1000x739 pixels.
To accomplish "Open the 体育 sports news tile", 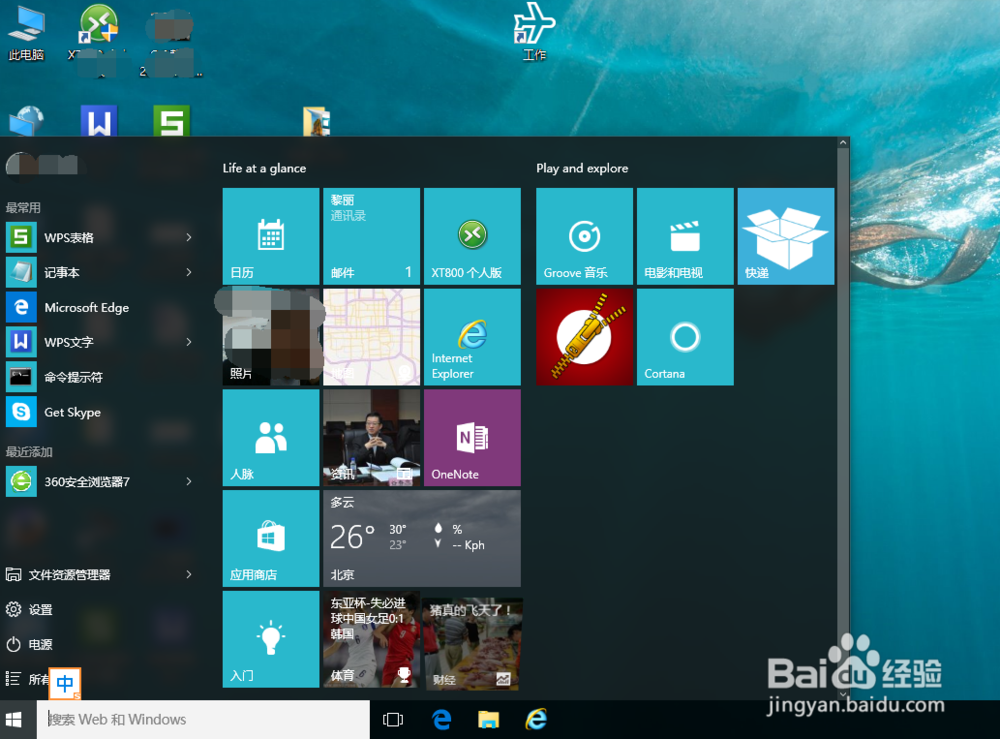I will (371, 639).
